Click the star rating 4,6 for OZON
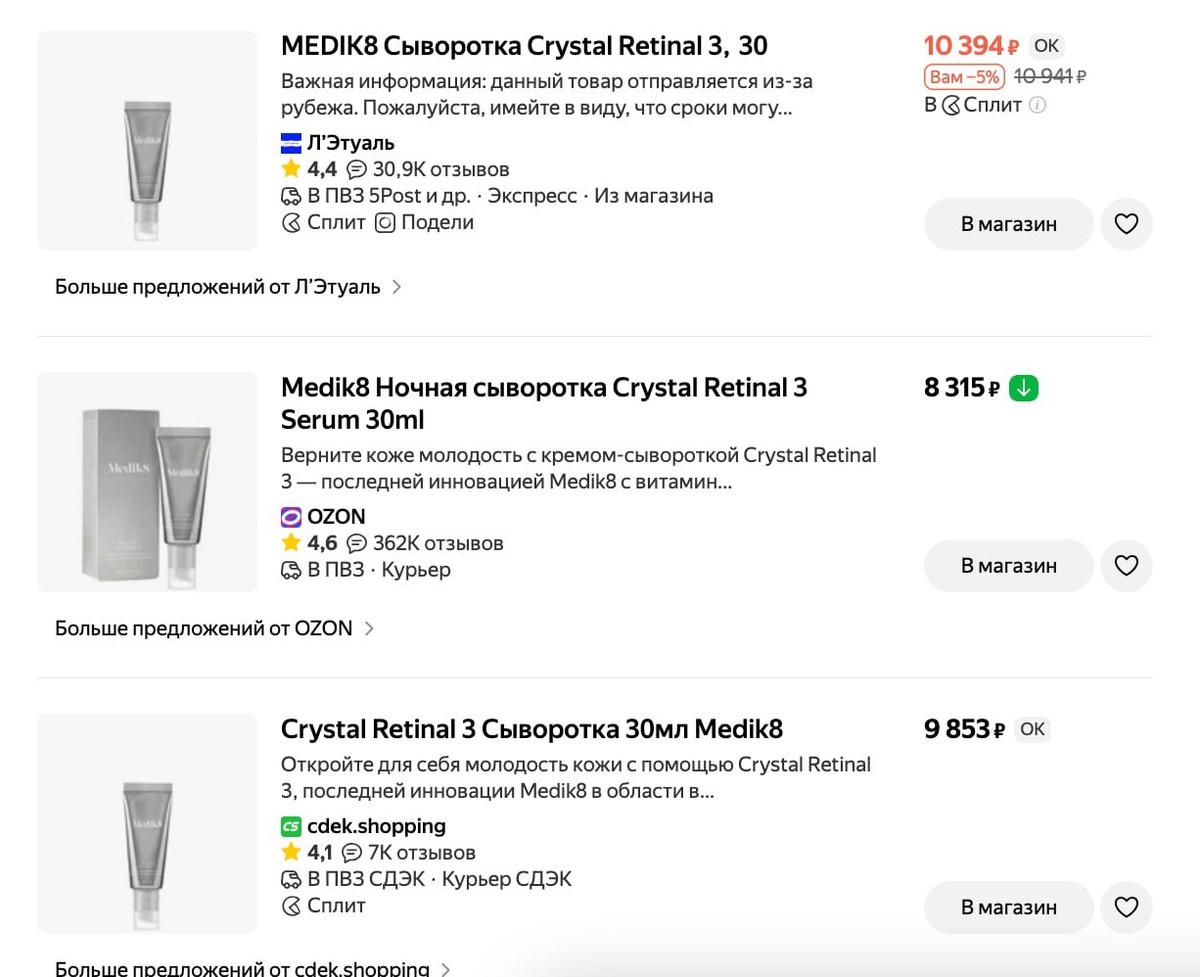The height and width of the screenshot is (977, 1200). tap(310, 543)
